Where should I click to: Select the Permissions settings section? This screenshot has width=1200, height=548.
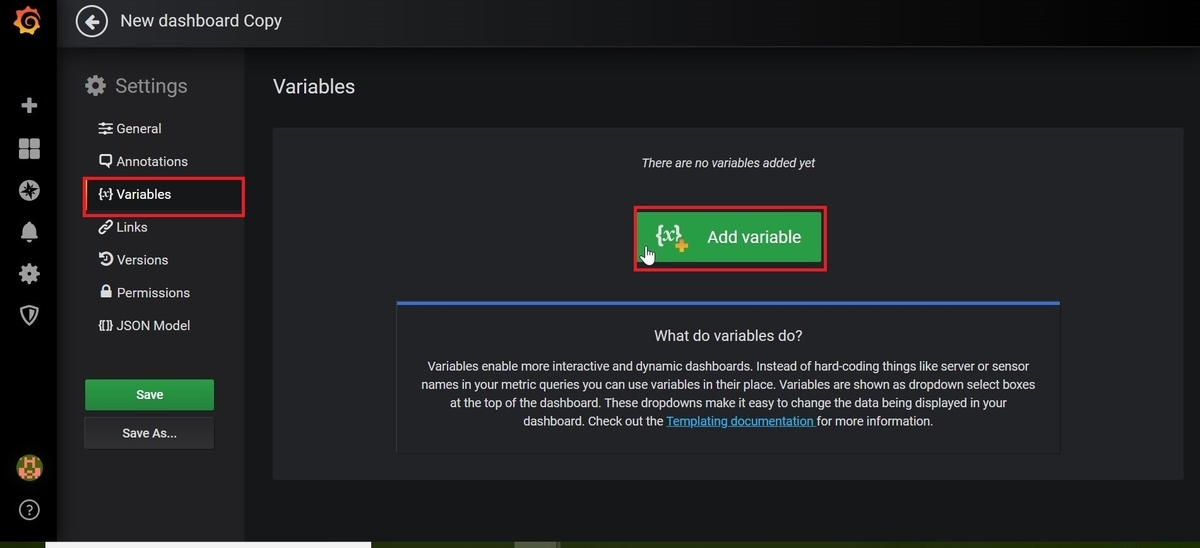(144, 293)
